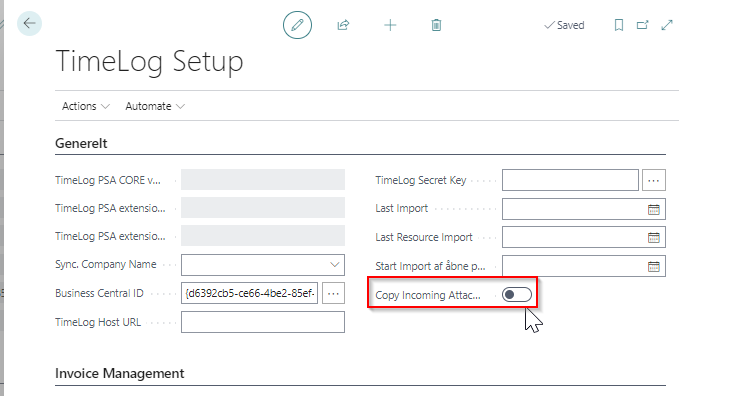Click the TimeLog Setup page title
Viewport: 730px width, 396px height.
tap(149, 61)
